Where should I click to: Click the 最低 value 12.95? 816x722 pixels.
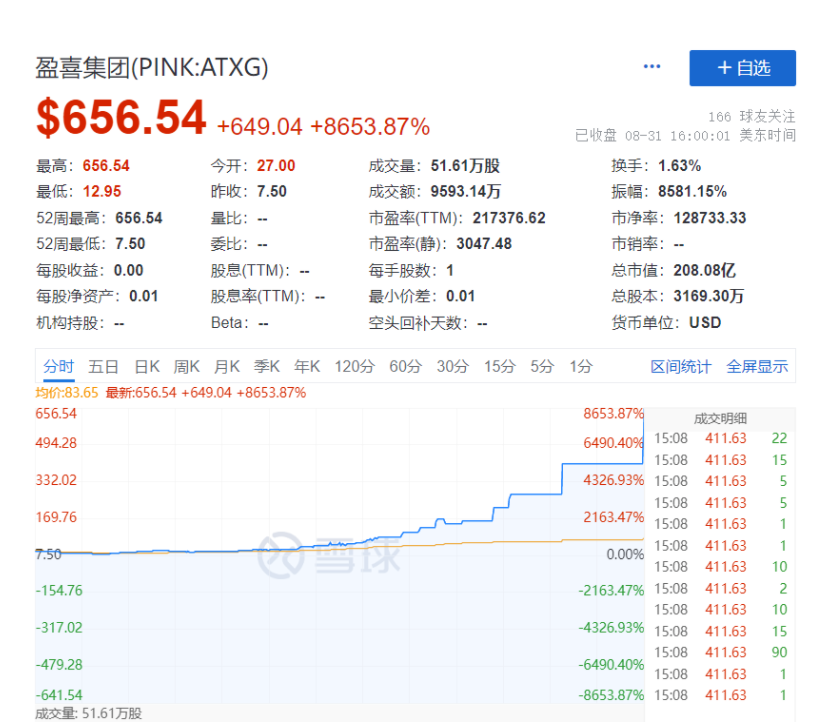pos(102,192)
